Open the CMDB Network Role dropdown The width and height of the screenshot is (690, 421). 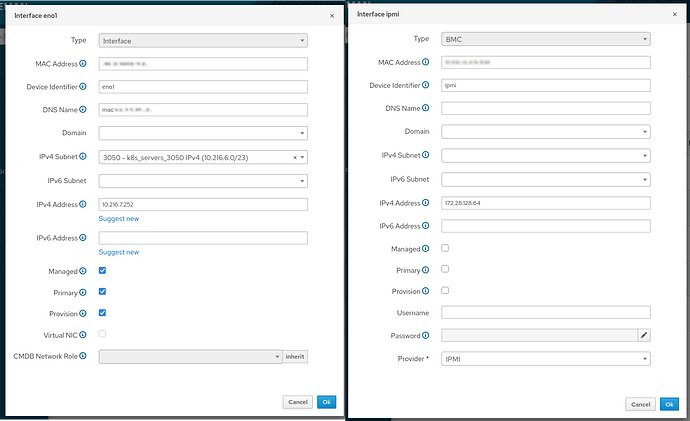coord(190,357)
